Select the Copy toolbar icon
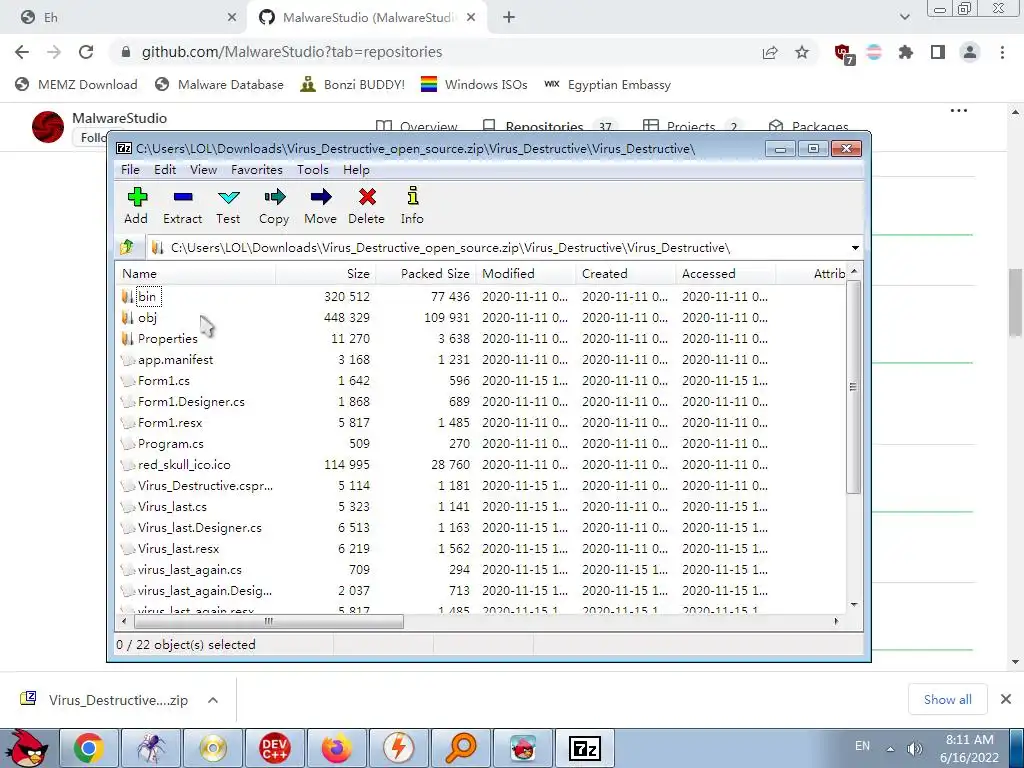This screenshot has height=768, width=1024. pyautogui.click(x=274, y=206)
